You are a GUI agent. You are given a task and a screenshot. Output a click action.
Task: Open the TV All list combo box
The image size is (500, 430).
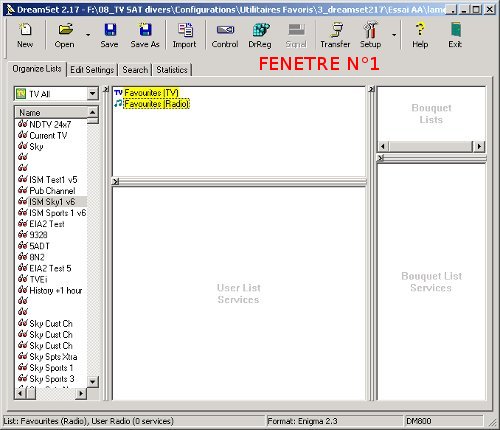pyautogui.click(x=56, y=94)
